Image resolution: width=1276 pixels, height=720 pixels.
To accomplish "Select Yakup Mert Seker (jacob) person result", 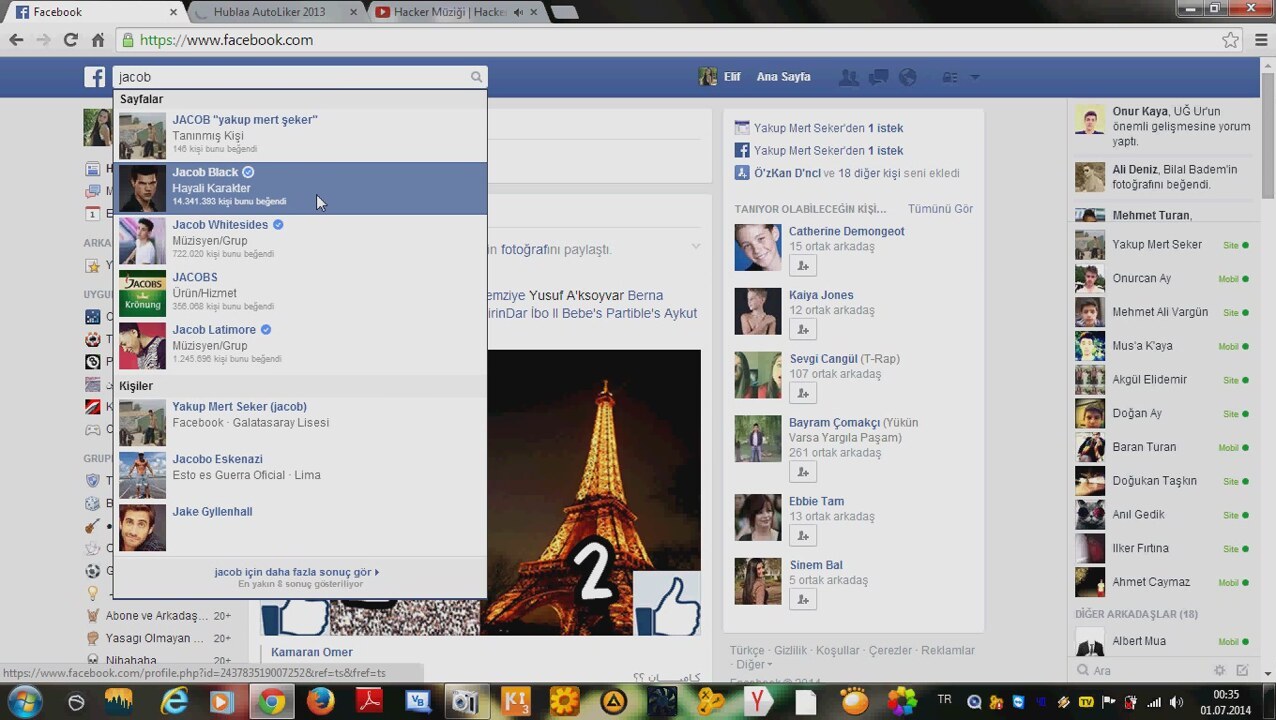I will [x=300, y=423].
